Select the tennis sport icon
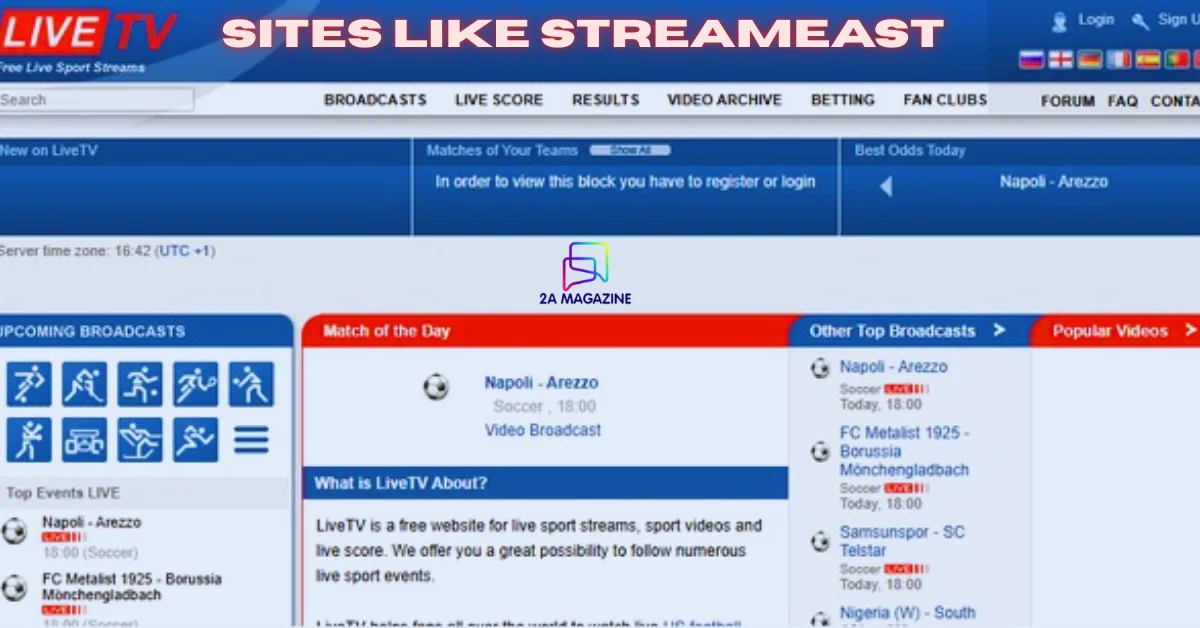 [195, 385]
